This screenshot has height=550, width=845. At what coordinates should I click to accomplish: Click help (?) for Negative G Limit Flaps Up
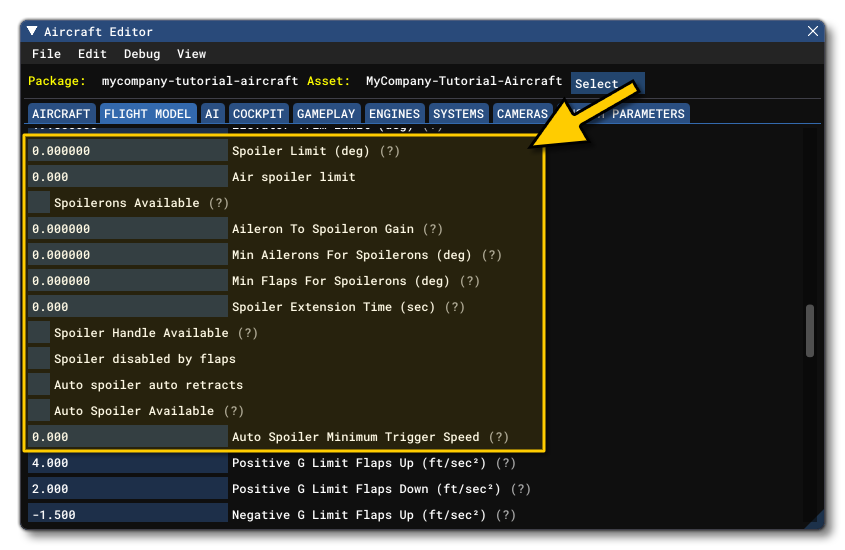point(506,515)
